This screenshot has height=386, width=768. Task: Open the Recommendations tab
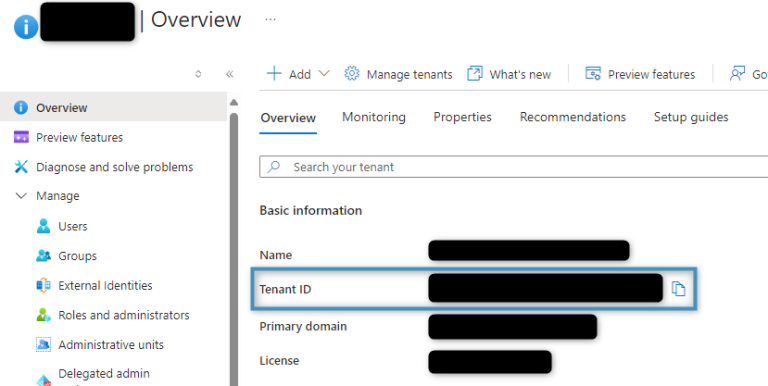573,117
